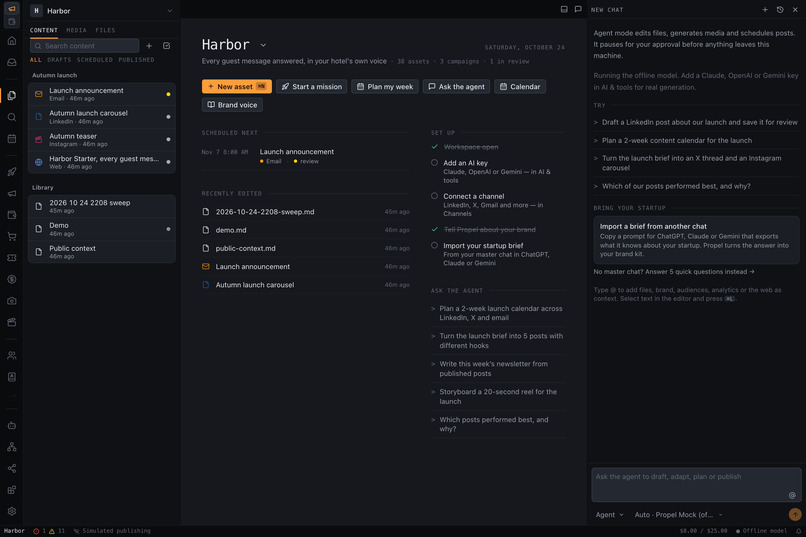Viewport: 806px width, 537px height.
Task: Click the orange megaphone app icon at top
Action: click(x=11, y=9)
